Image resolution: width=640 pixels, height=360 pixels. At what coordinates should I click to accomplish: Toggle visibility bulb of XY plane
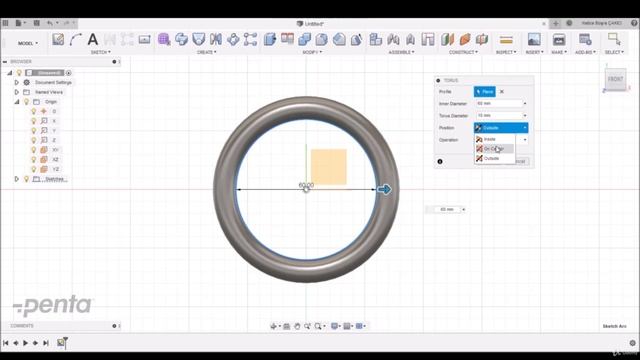[34, 150]
